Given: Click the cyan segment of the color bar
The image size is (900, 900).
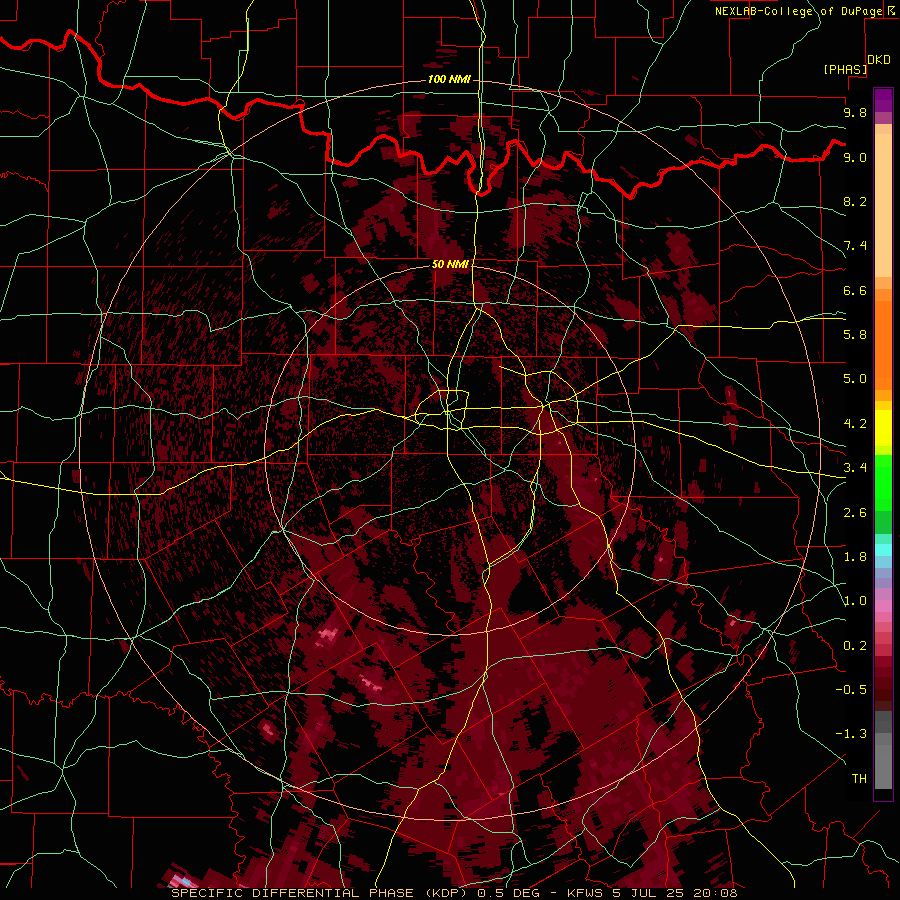Looking at the screenshot, I should pyautogui.click(x=883, y=550).
